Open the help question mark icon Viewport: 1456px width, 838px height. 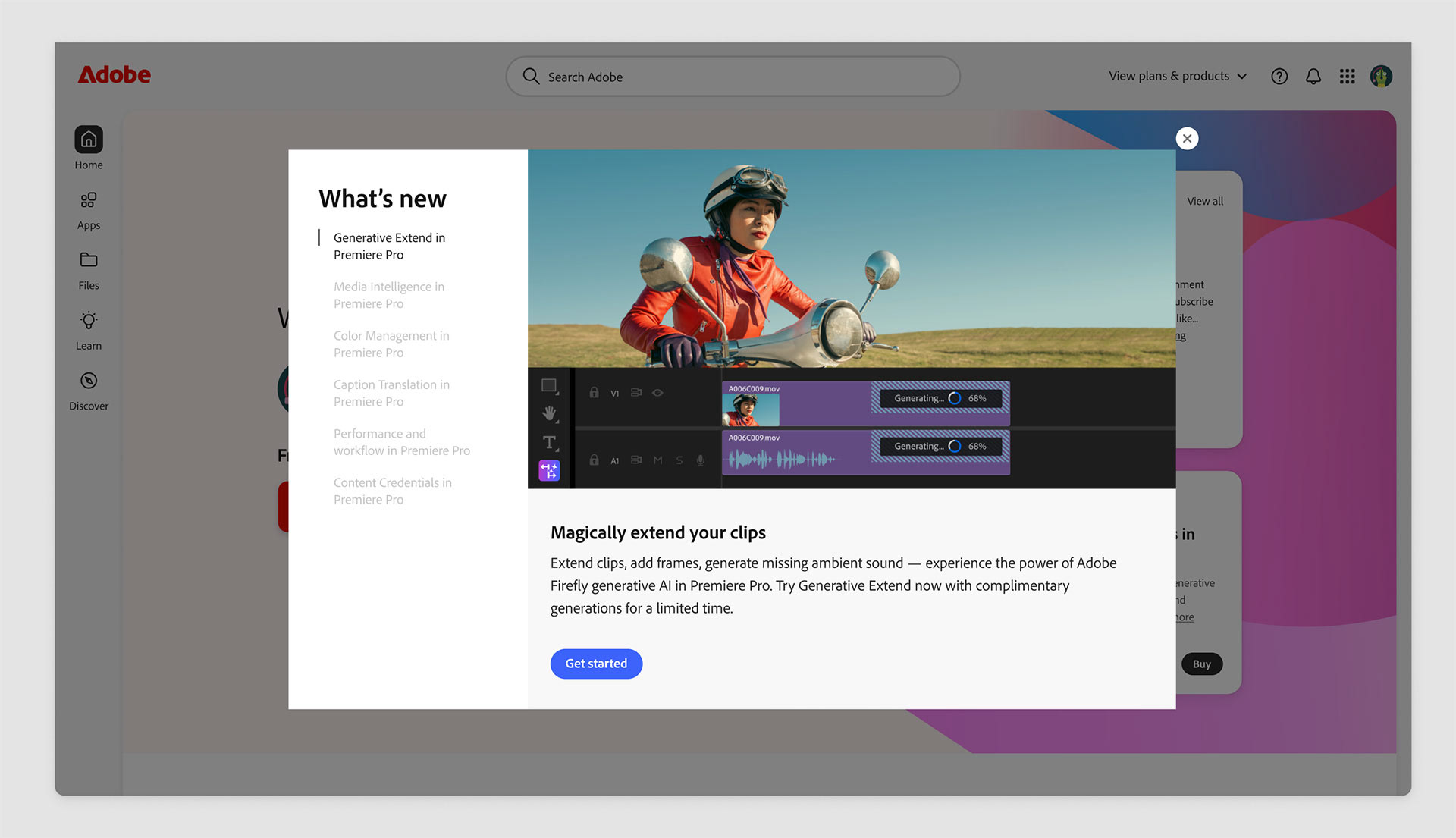[x=1279, y=77]
